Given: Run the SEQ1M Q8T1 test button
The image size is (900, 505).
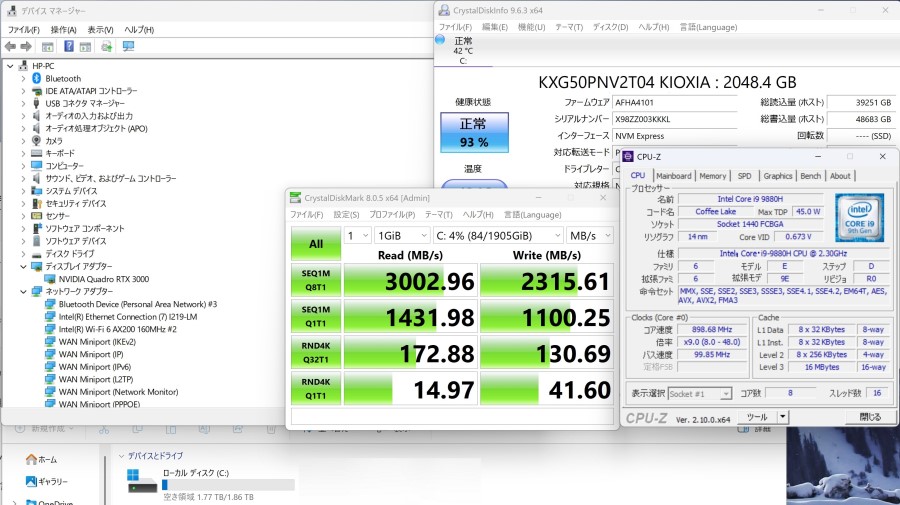Looking at the screenshot, I should point(316,280).
